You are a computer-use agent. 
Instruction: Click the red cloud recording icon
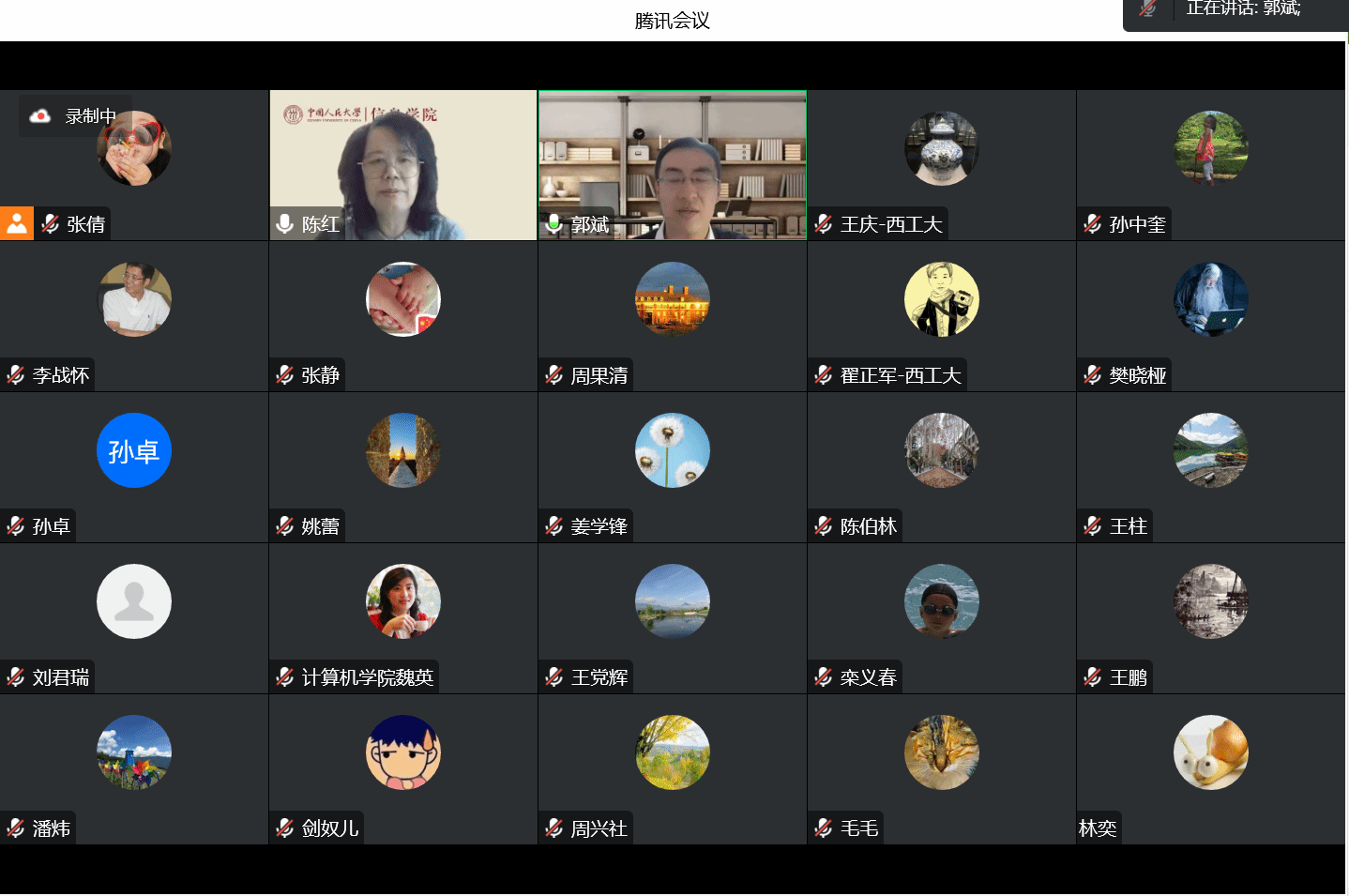point(40,116)
